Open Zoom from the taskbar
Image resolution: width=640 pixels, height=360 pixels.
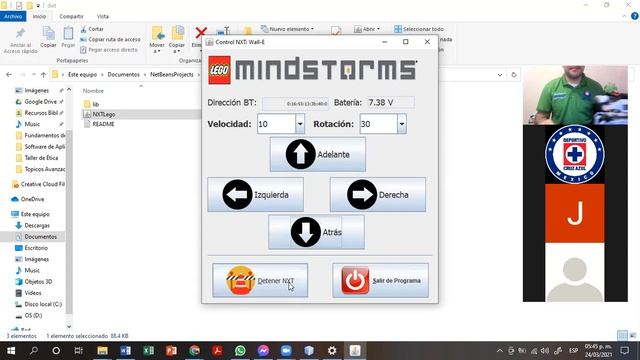click(x=286, y=351)
